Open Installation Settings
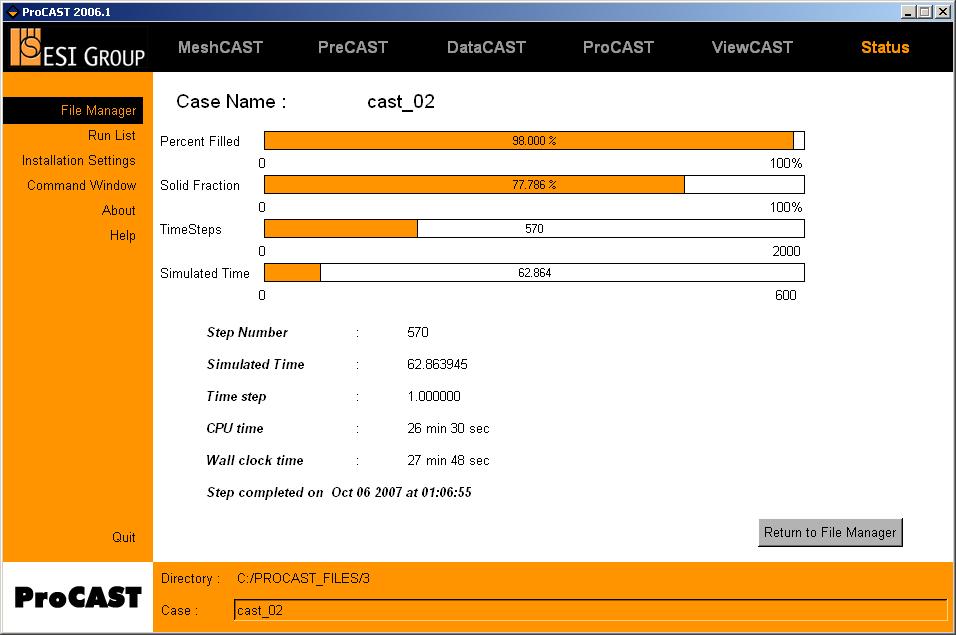This screenshot has width=956, height=635. point(77,160)
